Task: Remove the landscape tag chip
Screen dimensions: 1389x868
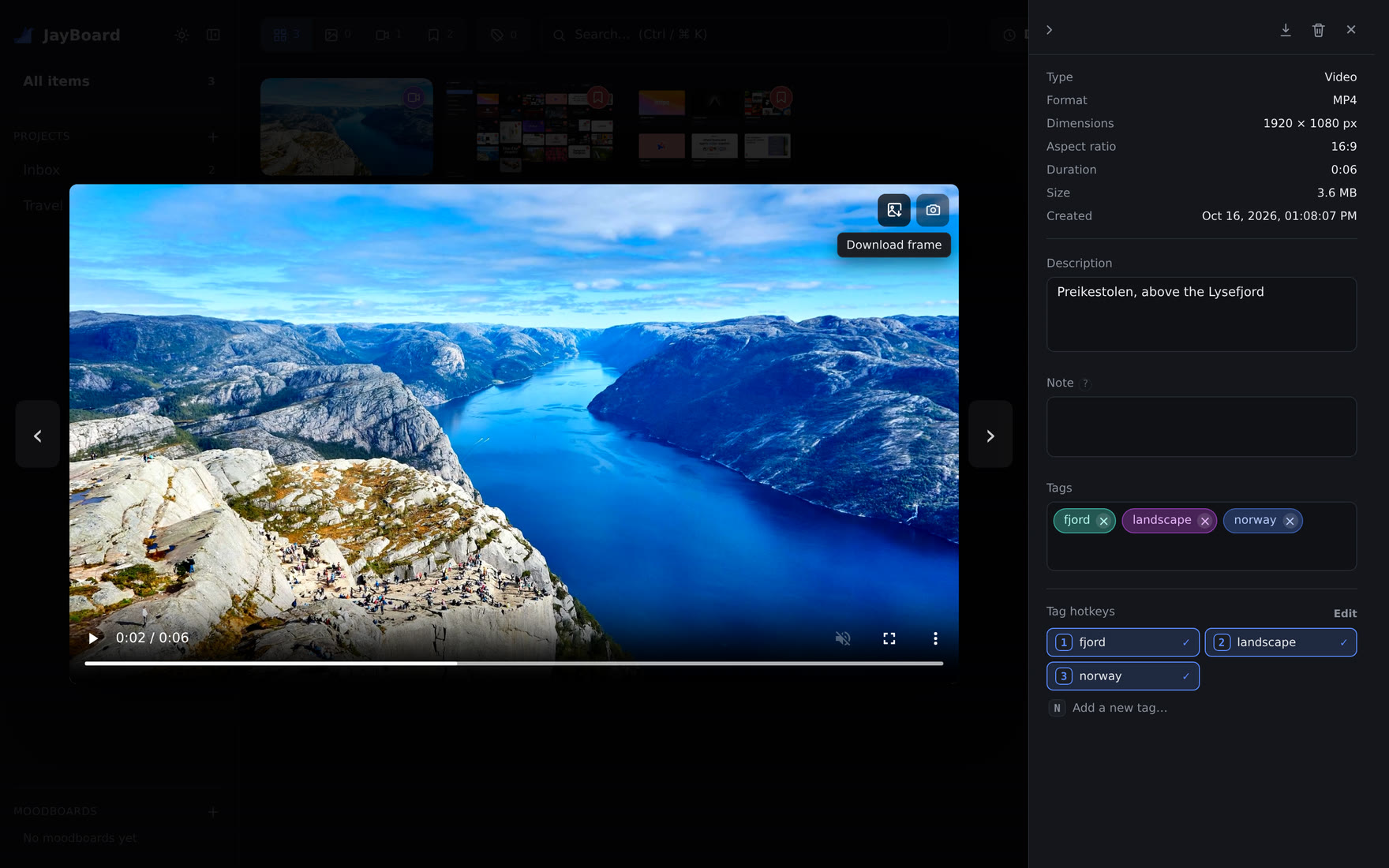Action: coord(1204,521)
